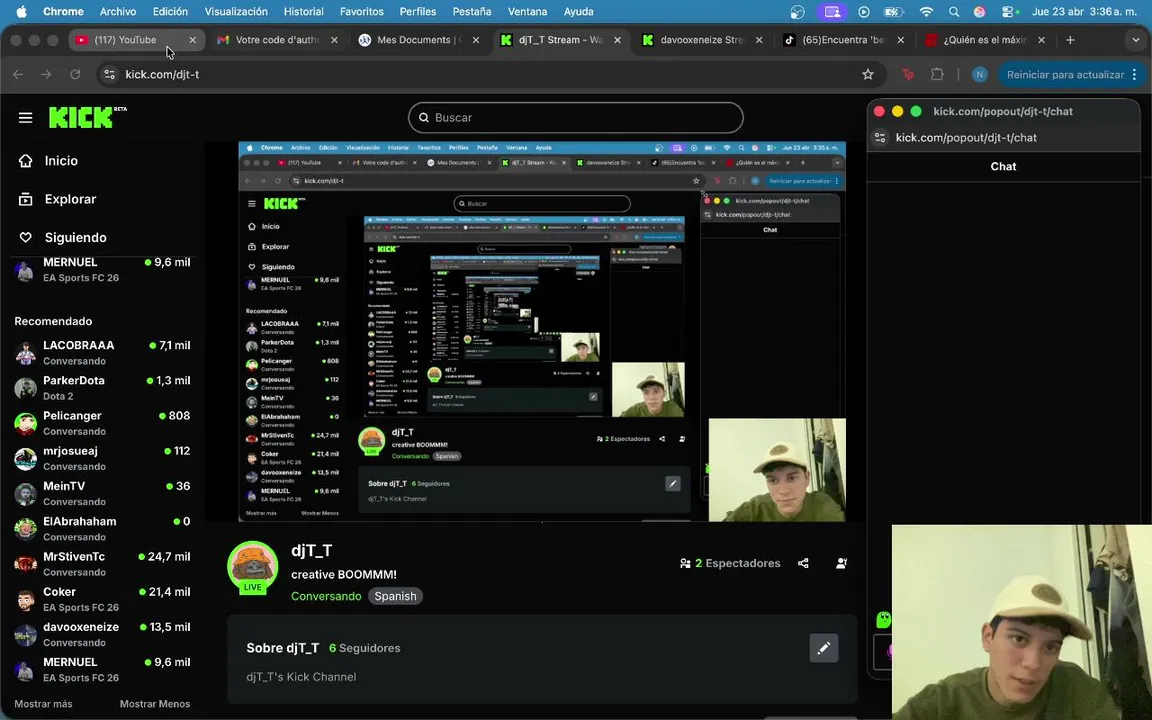Viewport: 1152px width, 720px height.
Task: Bookmark this page with the star icon
Action: [868, 74]
